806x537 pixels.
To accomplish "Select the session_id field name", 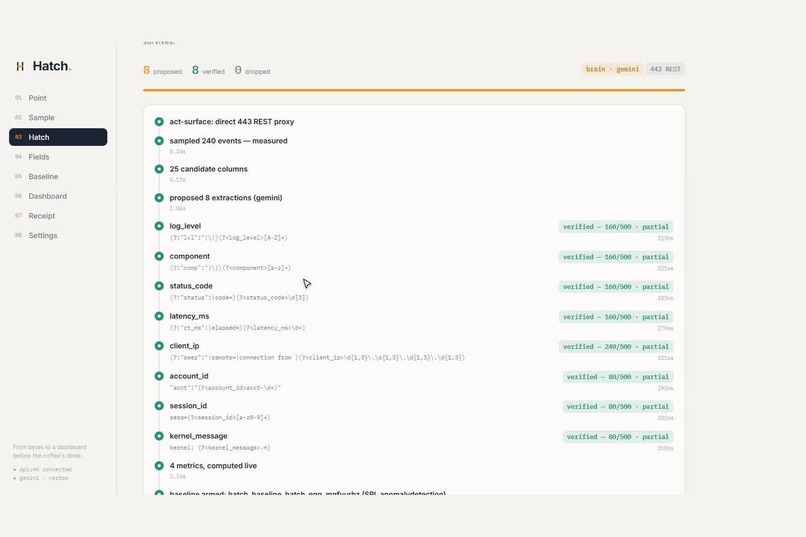I will 188,406.
